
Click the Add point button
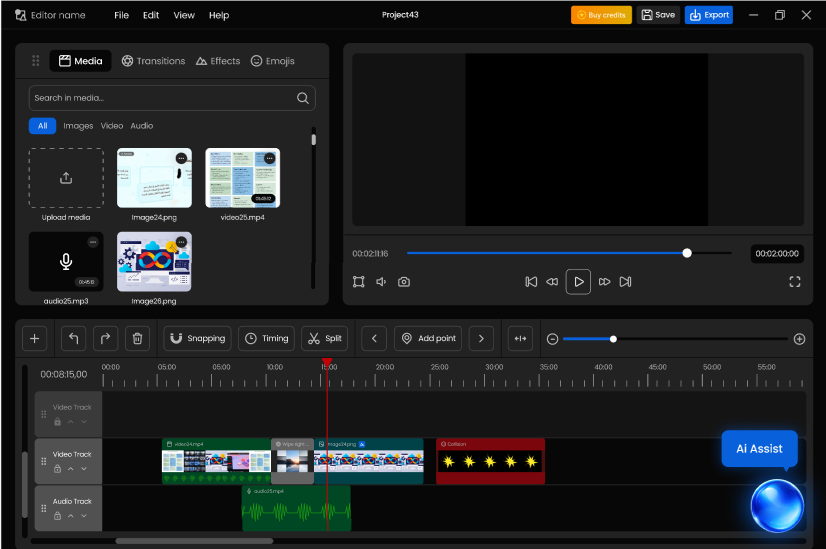(428, 338)
